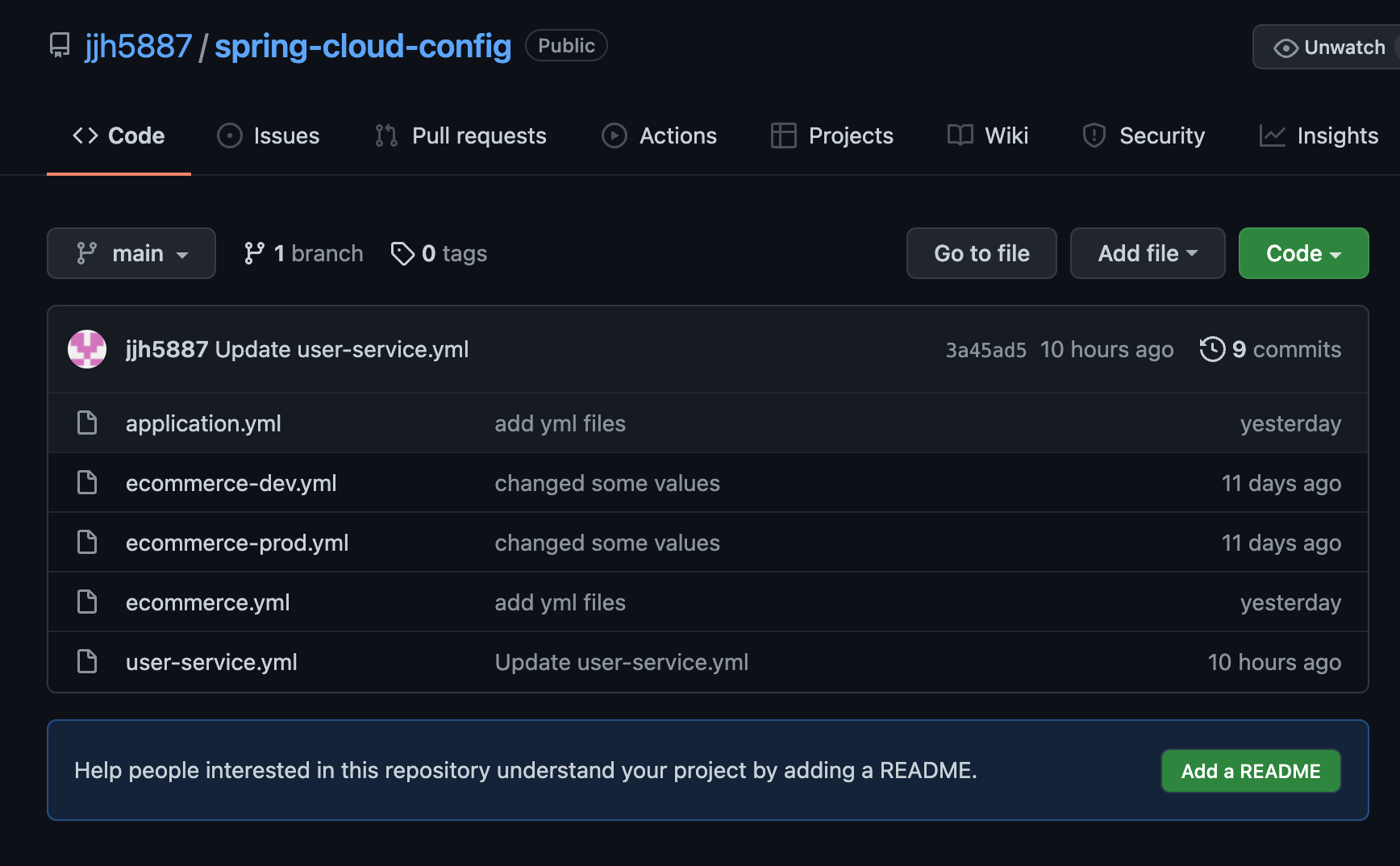Open the user-service.yml file
The width and height of the screenshot is (1400, 866).
point(211,662)
